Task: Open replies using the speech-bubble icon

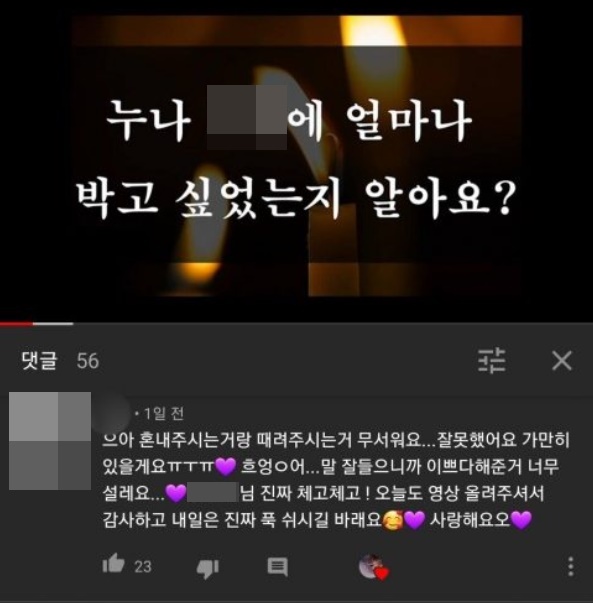Action: [x=278, y=567]
